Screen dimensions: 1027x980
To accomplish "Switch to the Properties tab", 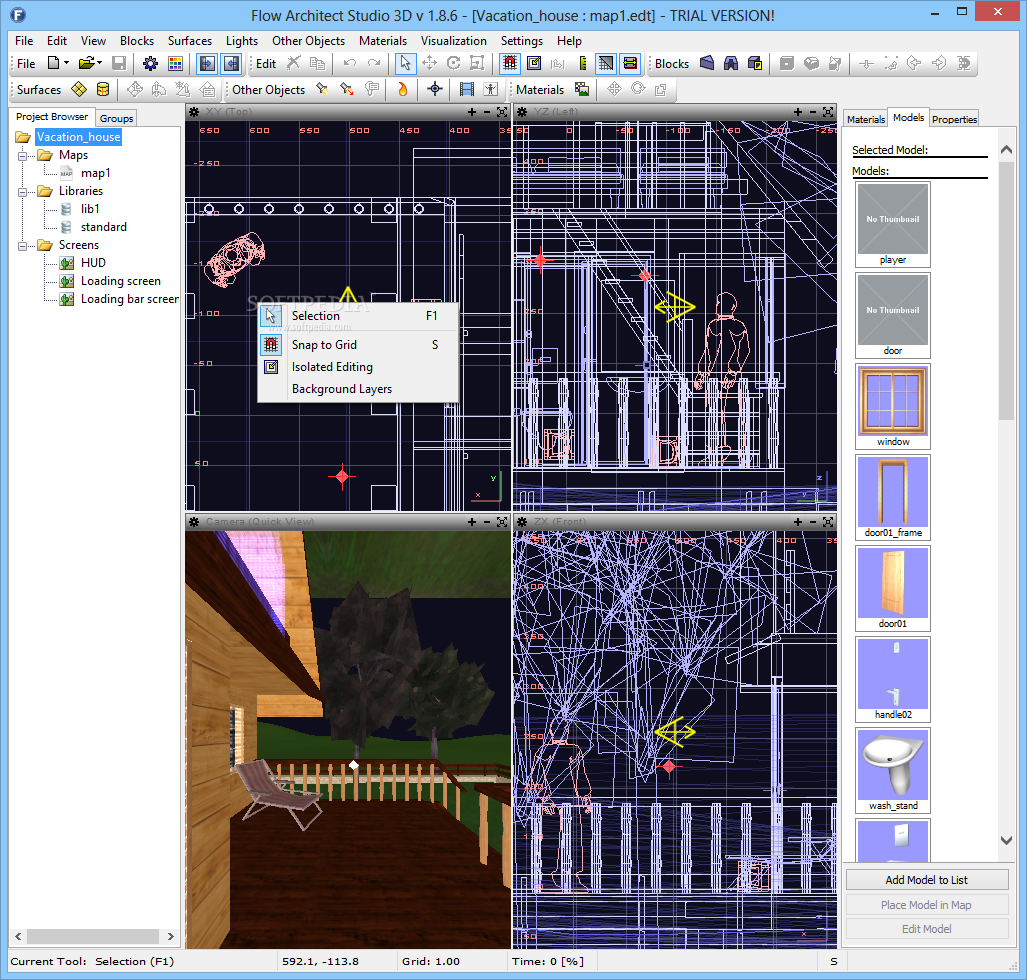I will coord(954,119).
